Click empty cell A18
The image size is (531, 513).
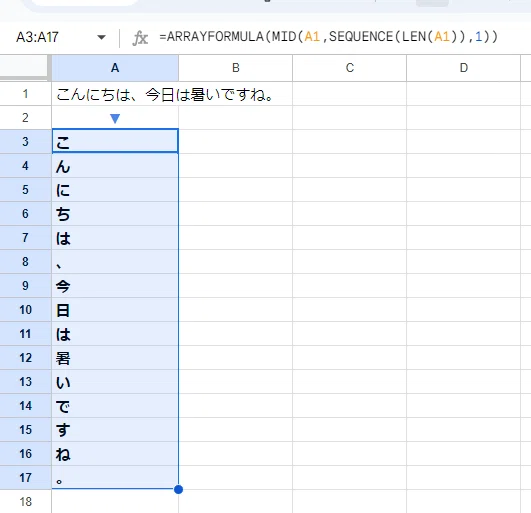[x=115, y=501]
